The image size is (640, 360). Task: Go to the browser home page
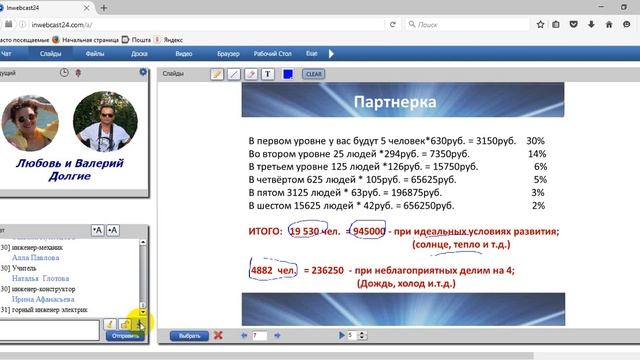pos(609,24)
